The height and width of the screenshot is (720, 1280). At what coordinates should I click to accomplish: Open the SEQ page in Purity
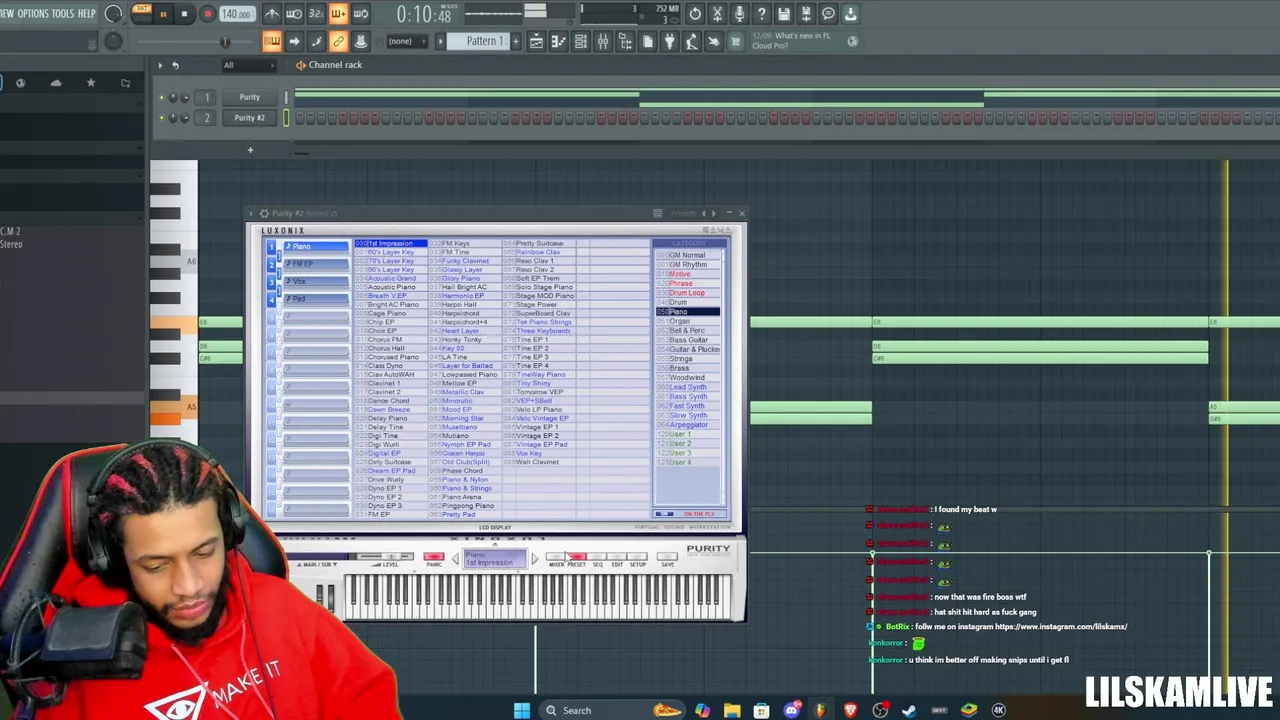point(598,559)
